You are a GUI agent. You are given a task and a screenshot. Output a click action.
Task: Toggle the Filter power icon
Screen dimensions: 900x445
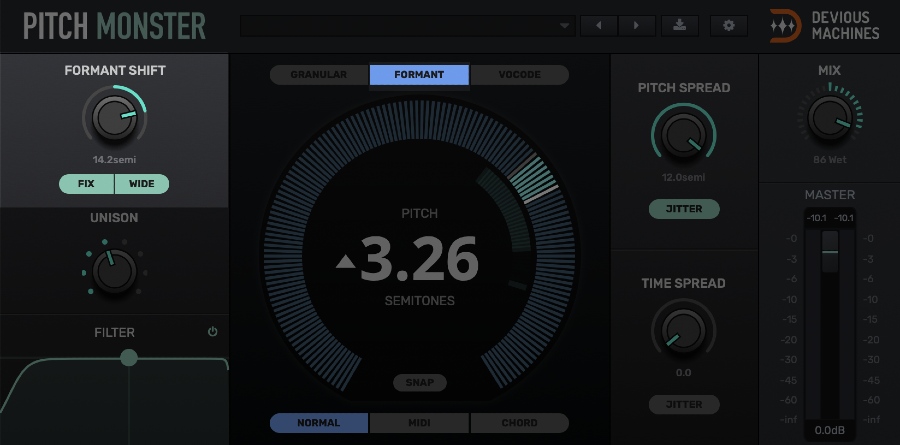(x=212, y=332)
